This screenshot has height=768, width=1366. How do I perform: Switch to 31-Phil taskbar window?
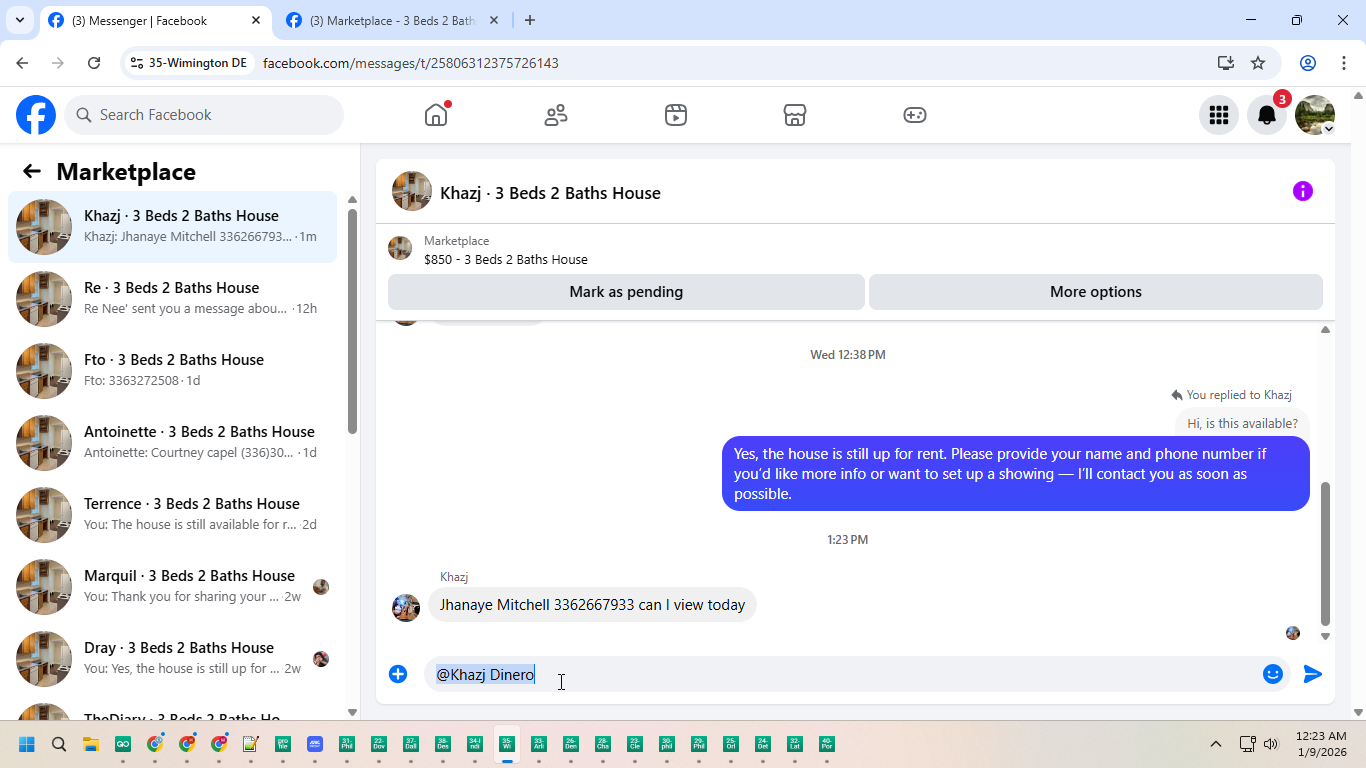(347, 744)
